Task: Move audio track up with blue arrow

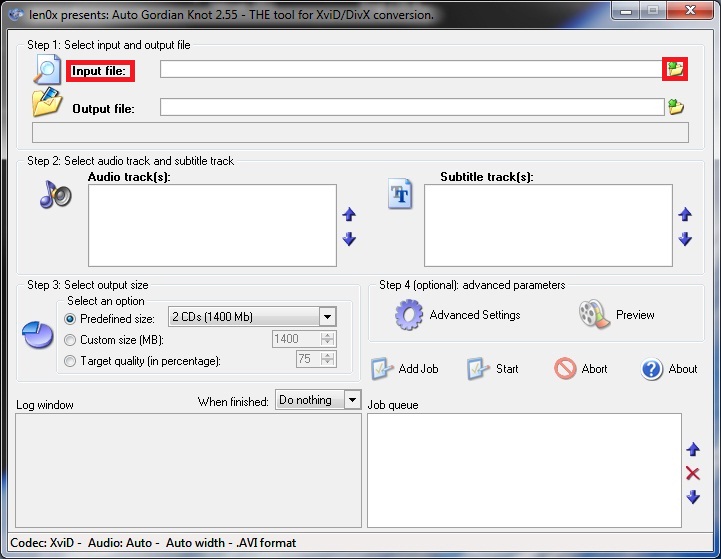Action: point(349,214)
